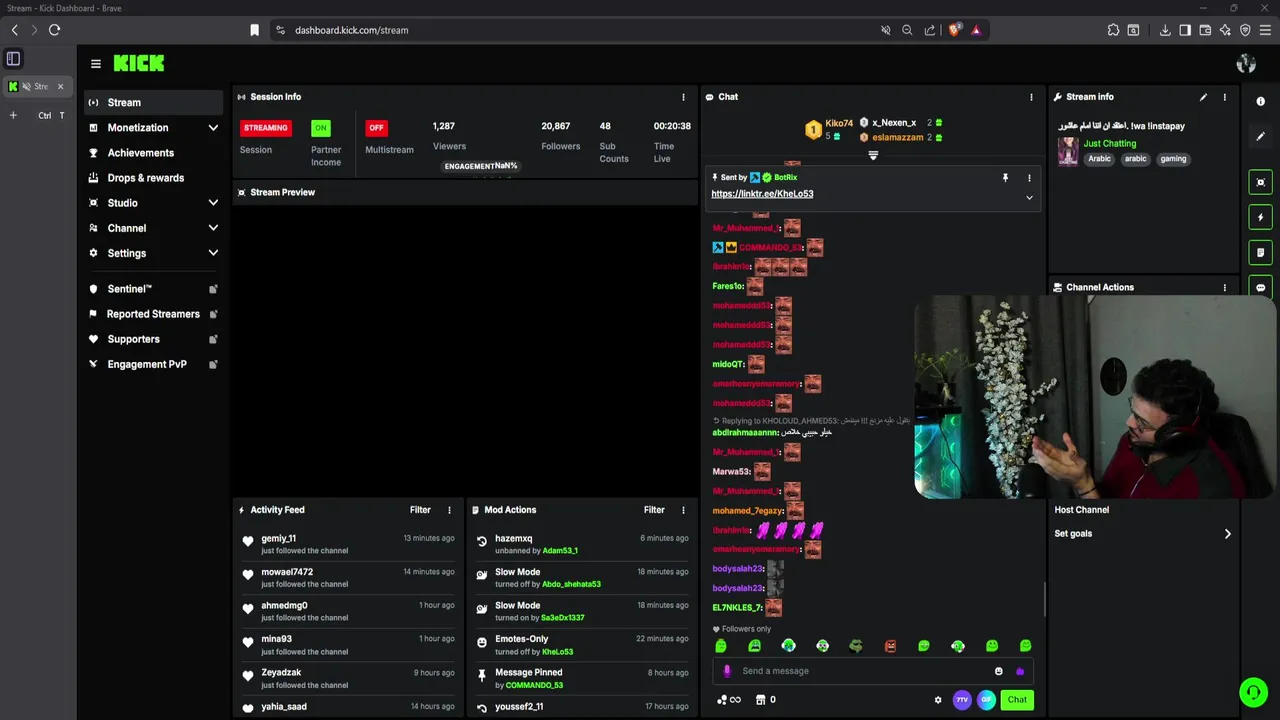
Task: Open Drops & rewards in the sidebar
Action: tap(154, 178)
